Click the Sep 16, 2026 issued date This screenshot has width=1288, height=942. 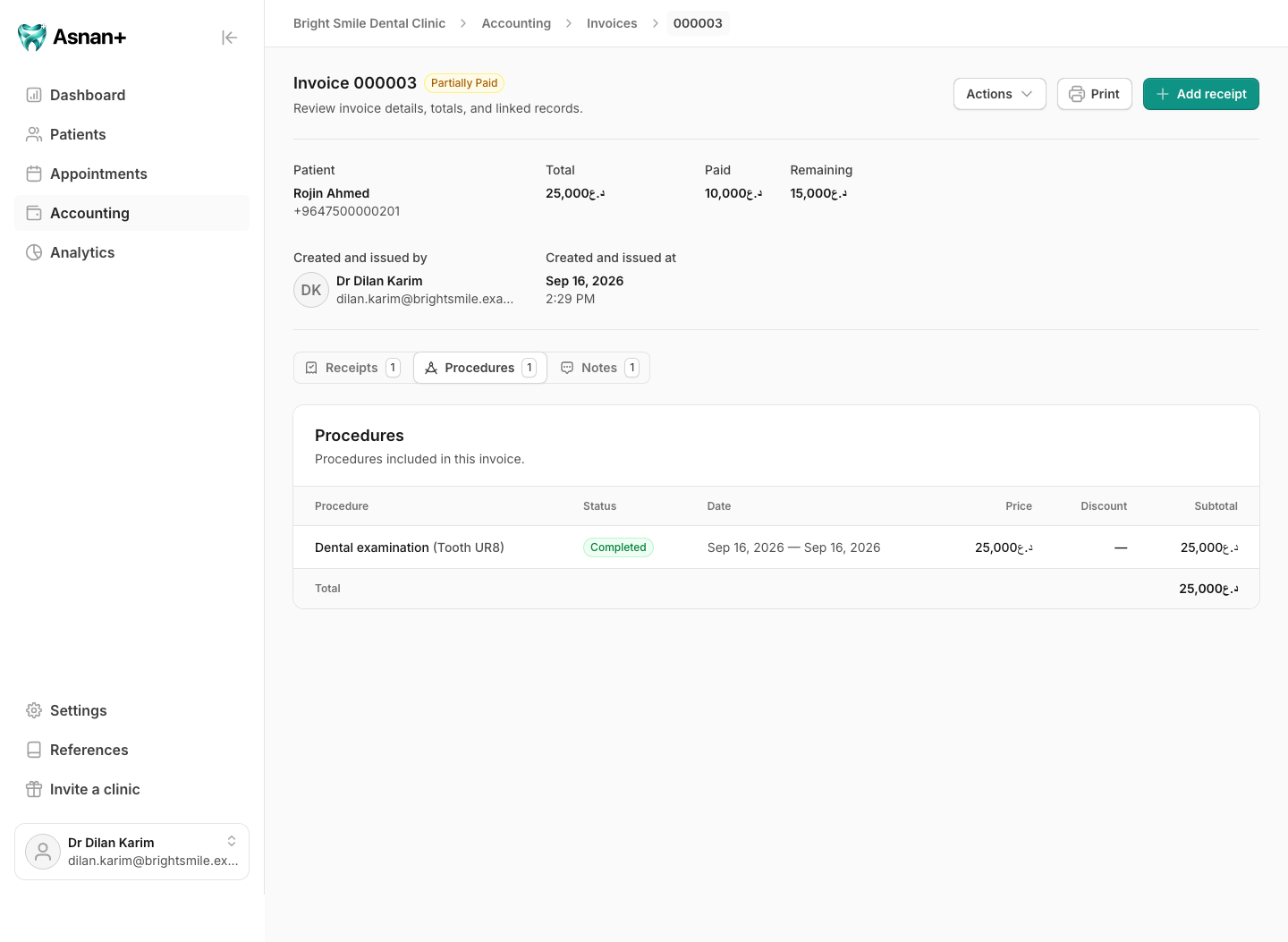pyautogui.click(x=585, y=281)
